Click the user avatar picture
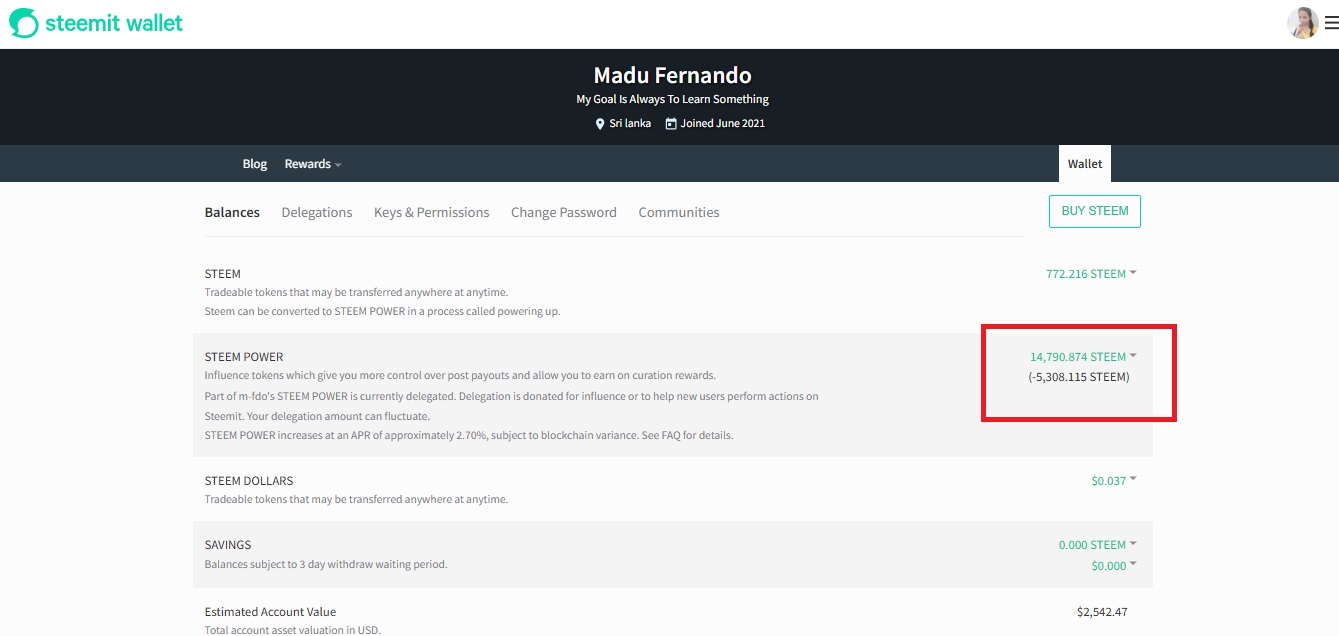The width and height of the screenshot is (1339, 636). (1303, 23)
